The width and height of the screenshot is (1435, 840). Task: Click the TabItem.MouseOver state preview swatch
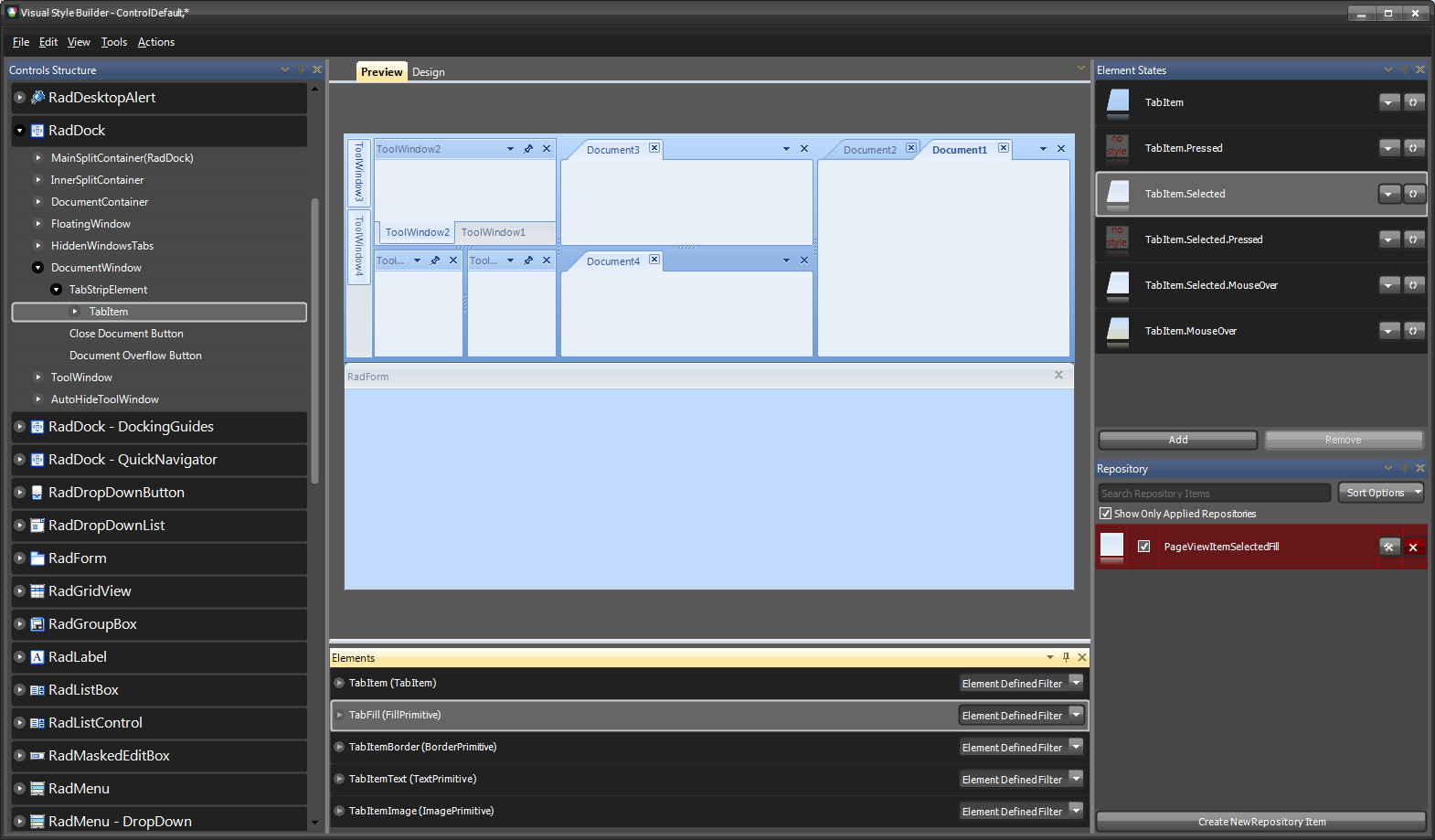[1118, 331]
